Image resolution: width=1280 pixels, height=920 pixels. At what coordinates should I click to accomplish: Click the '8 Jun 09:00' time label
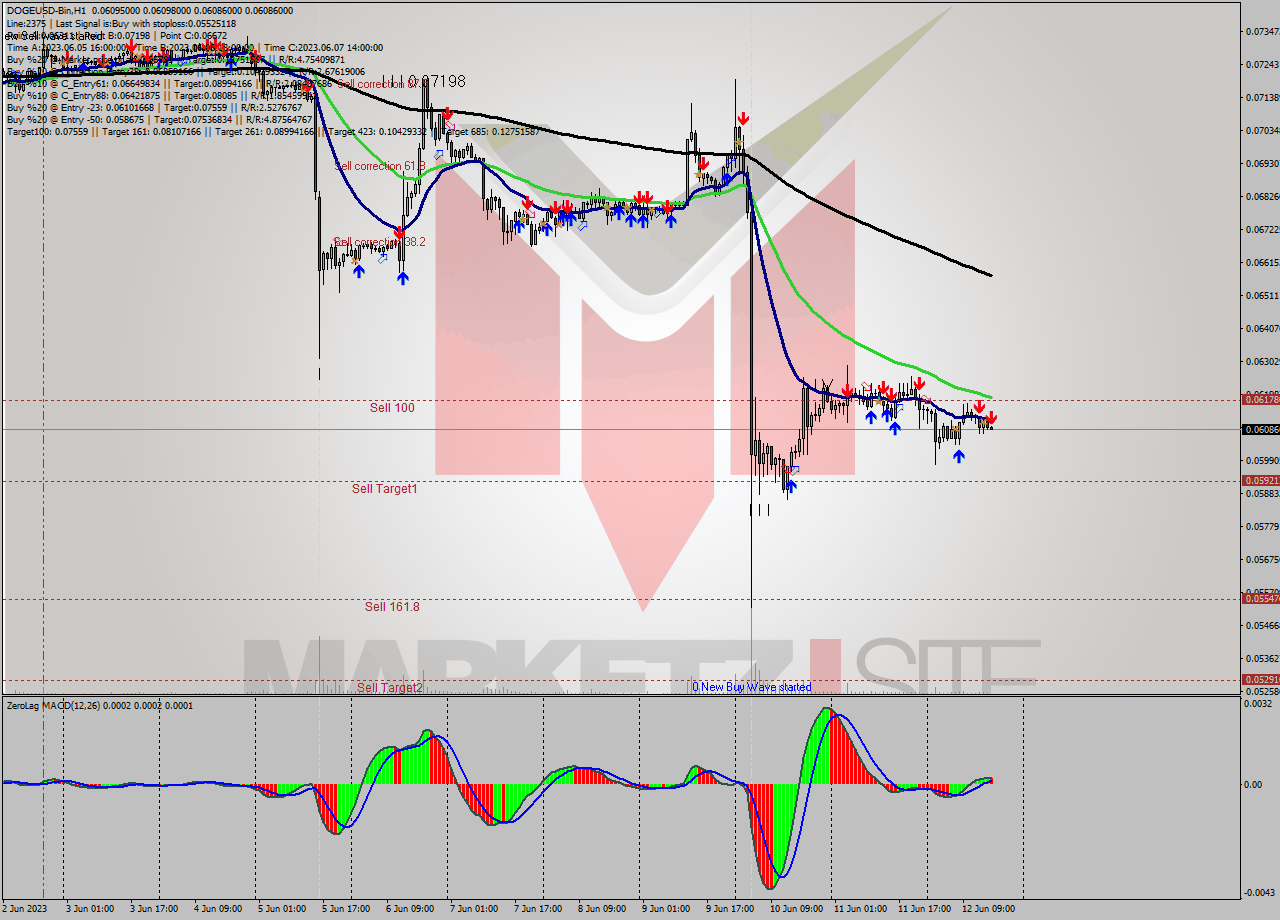[x=601, y=909]
